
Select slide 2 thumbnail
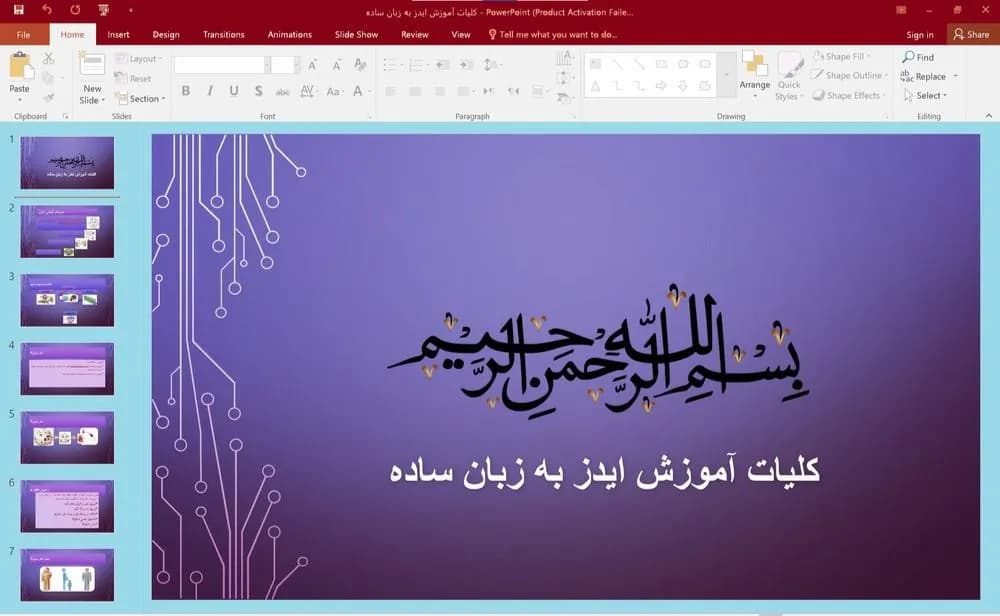[67, 231]
